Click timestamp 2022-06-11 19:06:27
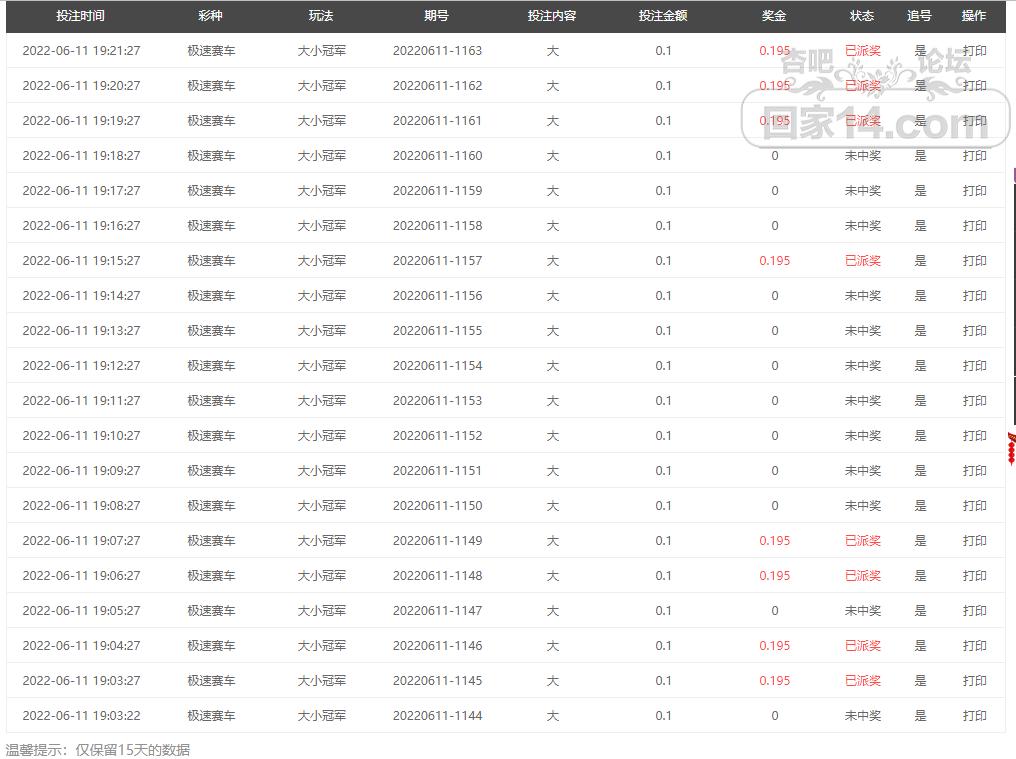The width and height of the screenshot is (1016, 759). coord(81,576)
